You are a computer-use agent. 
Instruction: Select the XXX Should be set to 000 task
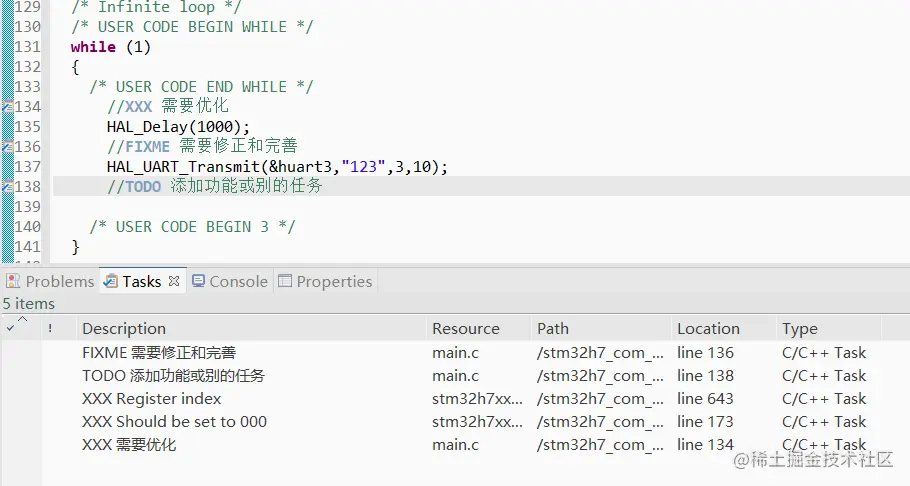pyautogui.click(x=455, y=422)
